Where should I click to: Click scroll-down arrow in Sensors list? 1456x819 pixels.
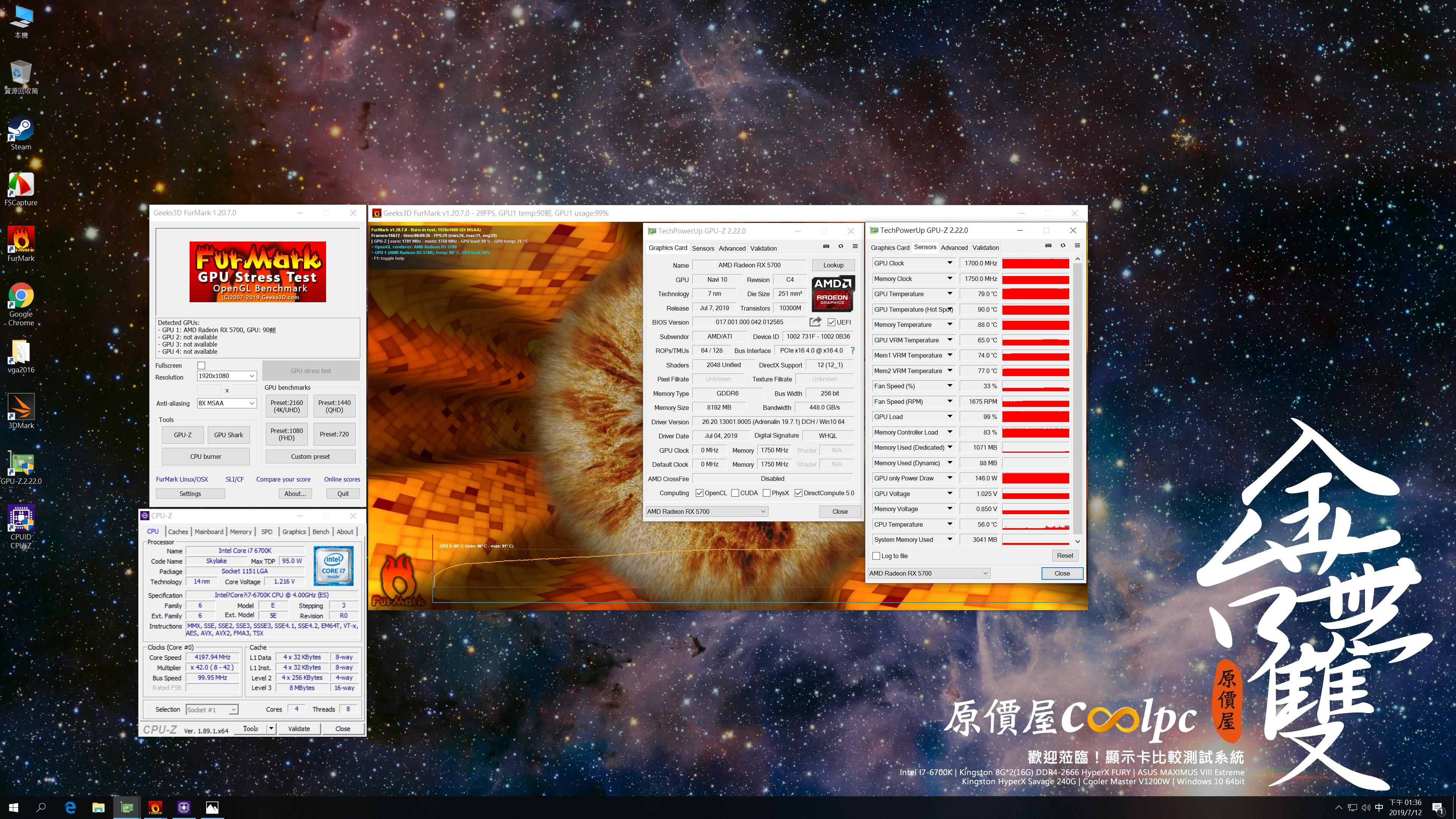point(1077,541)
